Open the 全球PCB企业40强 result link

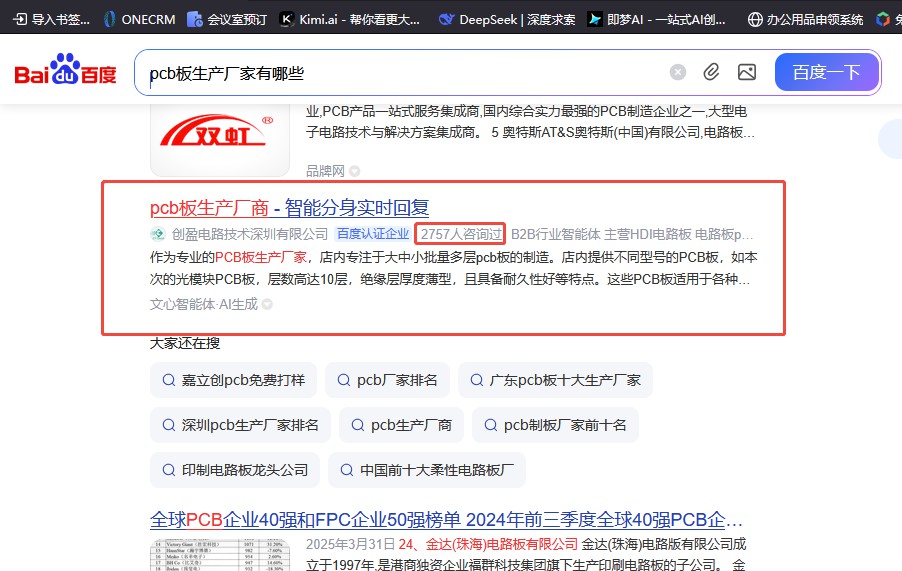pyautogui.click(x=446, y=521)
